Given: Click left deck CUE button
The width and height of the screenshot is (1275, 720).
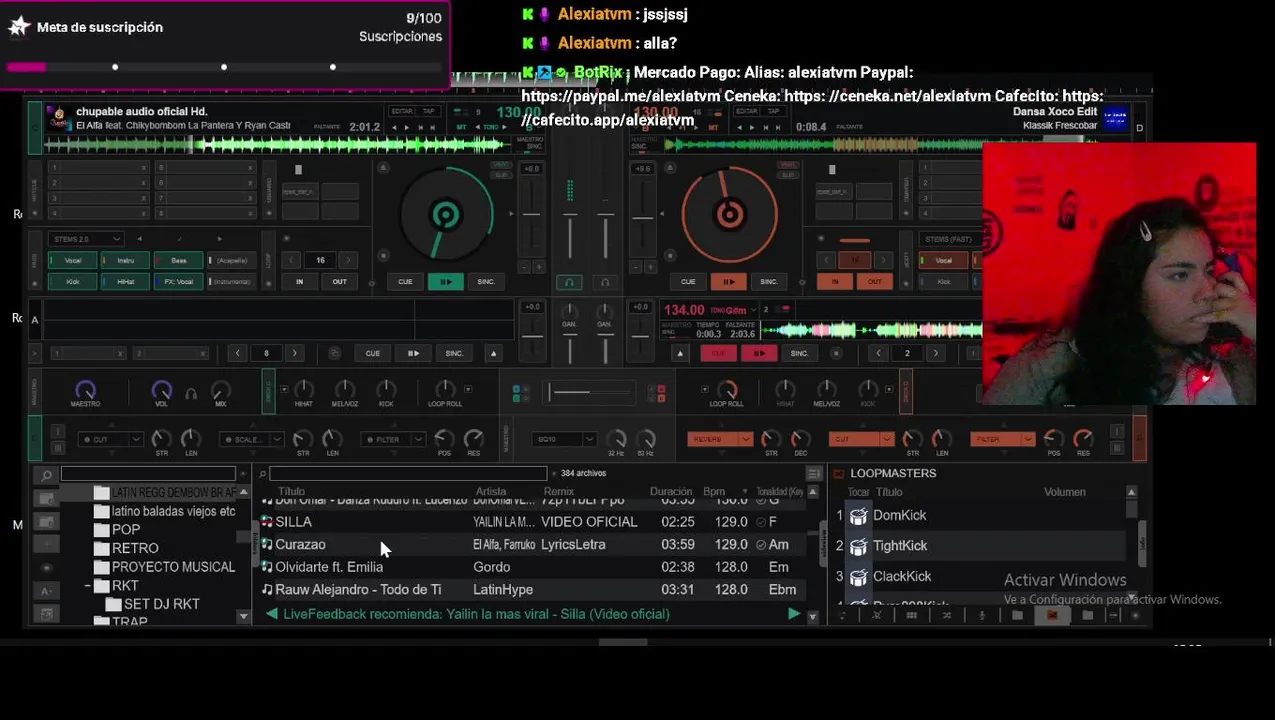Looking at the screenshot, I should [x=405, y=282].
